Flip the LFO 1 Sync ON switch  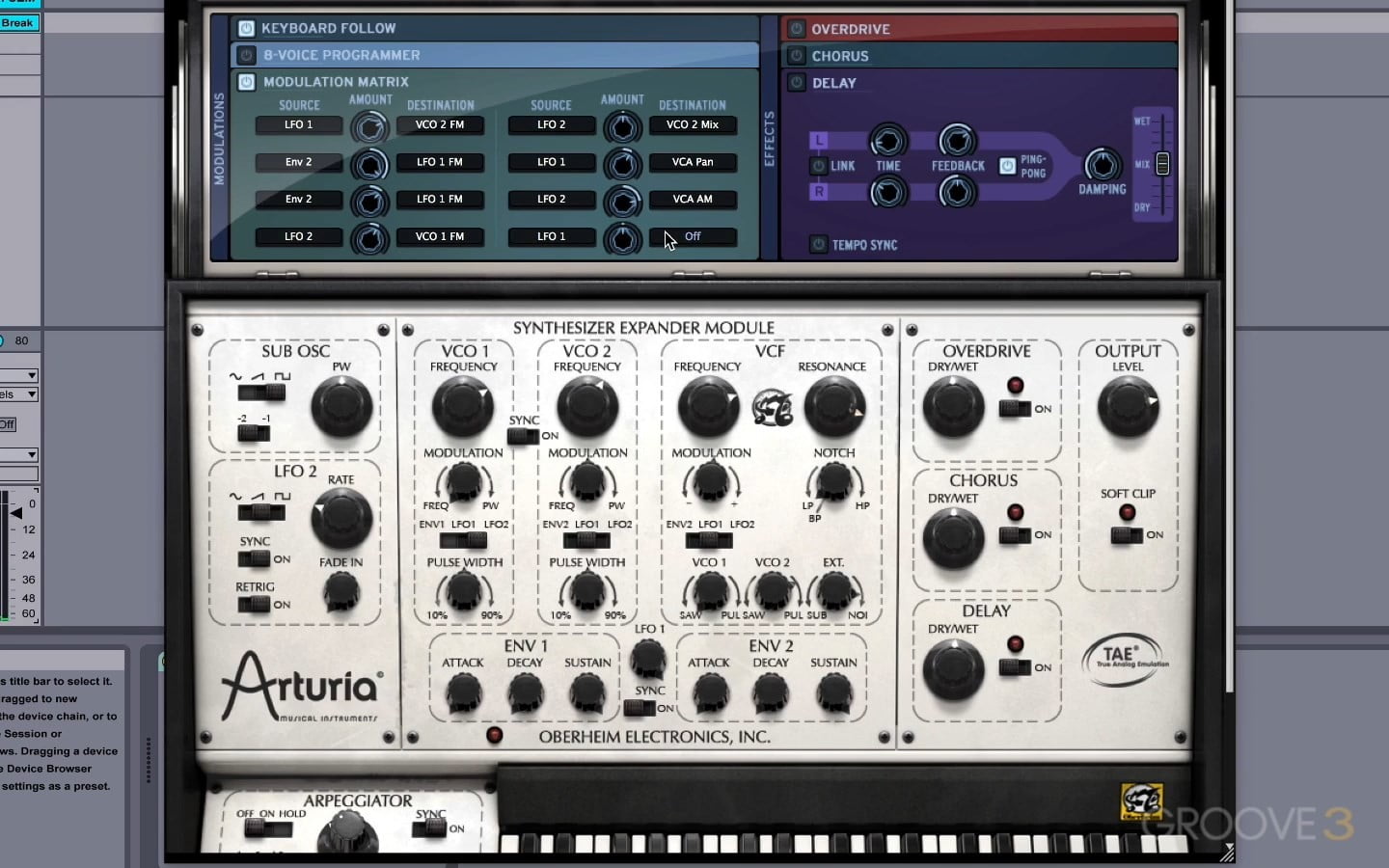pyautogui.click(x=640, y=708)
